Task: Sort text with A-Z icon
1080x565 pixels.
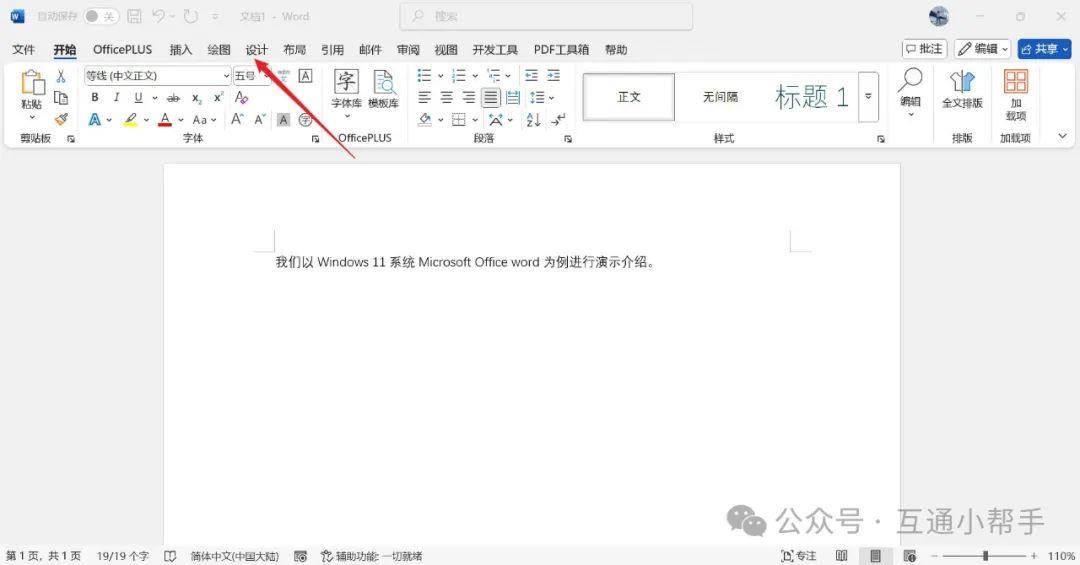Action: pos(533,120)
